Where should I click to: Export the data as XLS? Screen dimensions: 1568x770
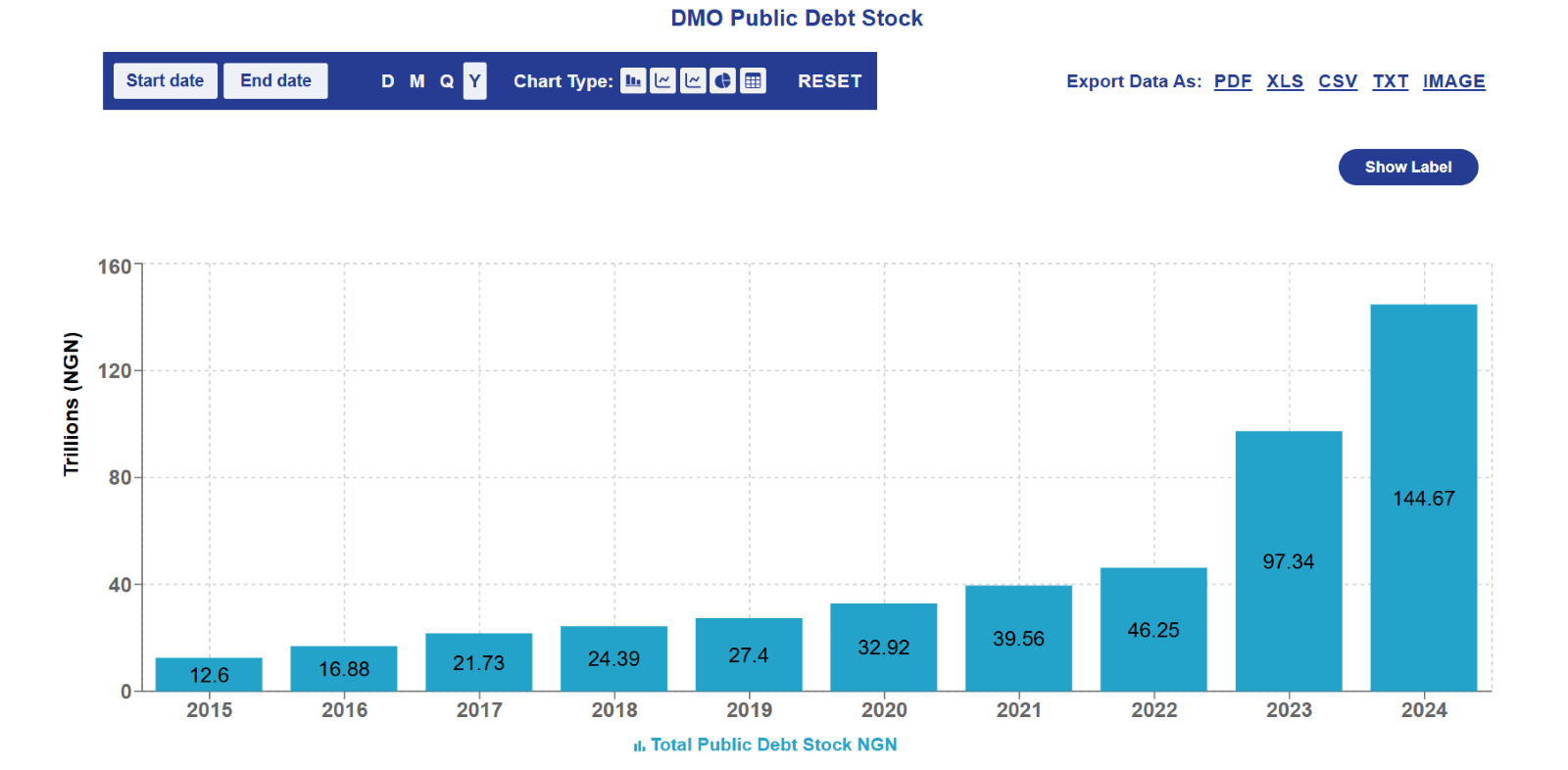tap(1285, 81)
